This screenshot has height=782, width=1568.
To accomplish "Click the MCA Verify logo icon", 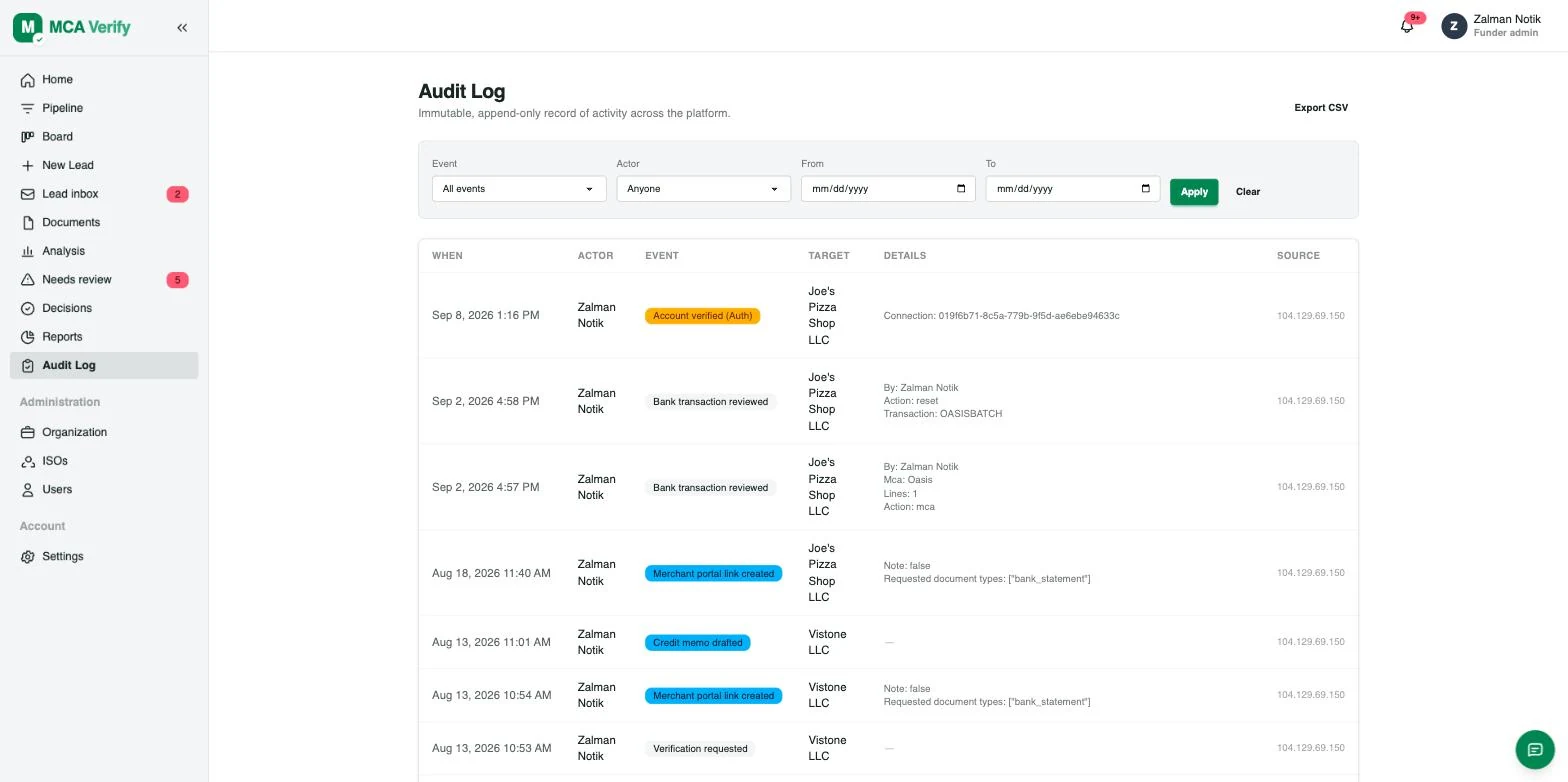I will point(28,28).
